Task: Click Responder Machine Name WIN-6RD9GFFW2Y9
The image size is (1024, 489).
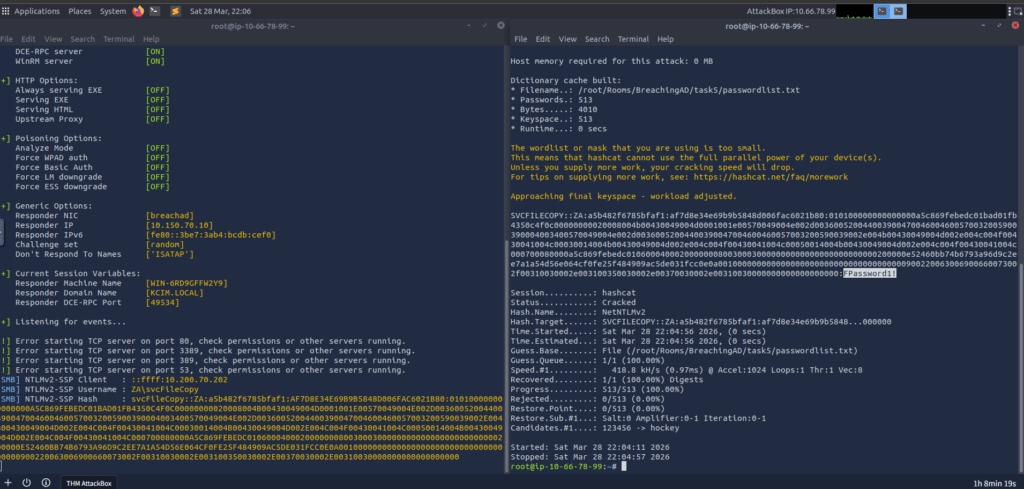Action: pos(187,283)
